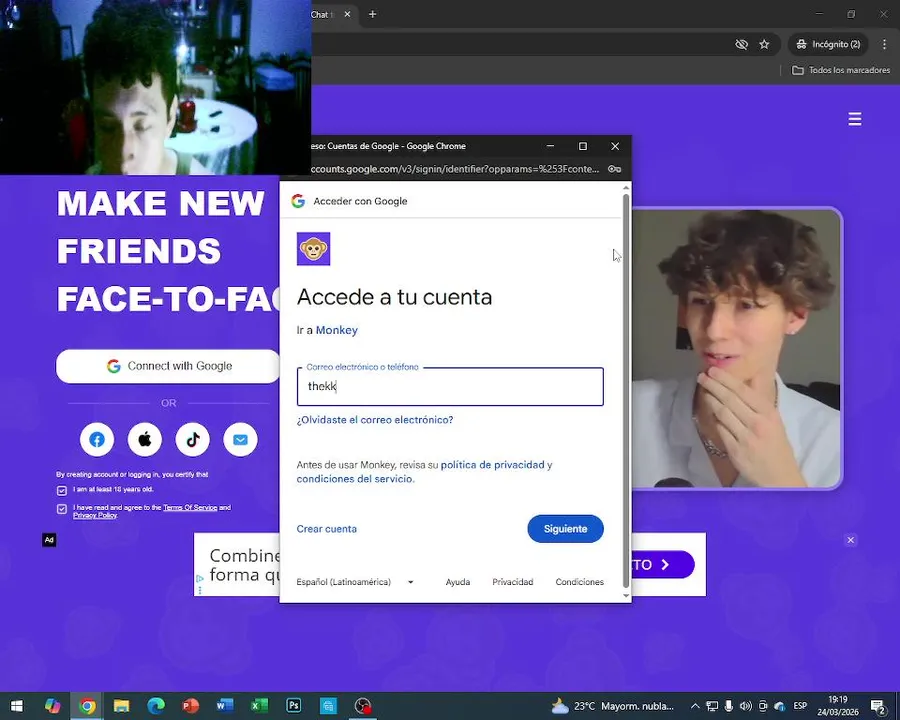
Task: Click Chrome icon in the taskbar
Action: tap(87, 706)
